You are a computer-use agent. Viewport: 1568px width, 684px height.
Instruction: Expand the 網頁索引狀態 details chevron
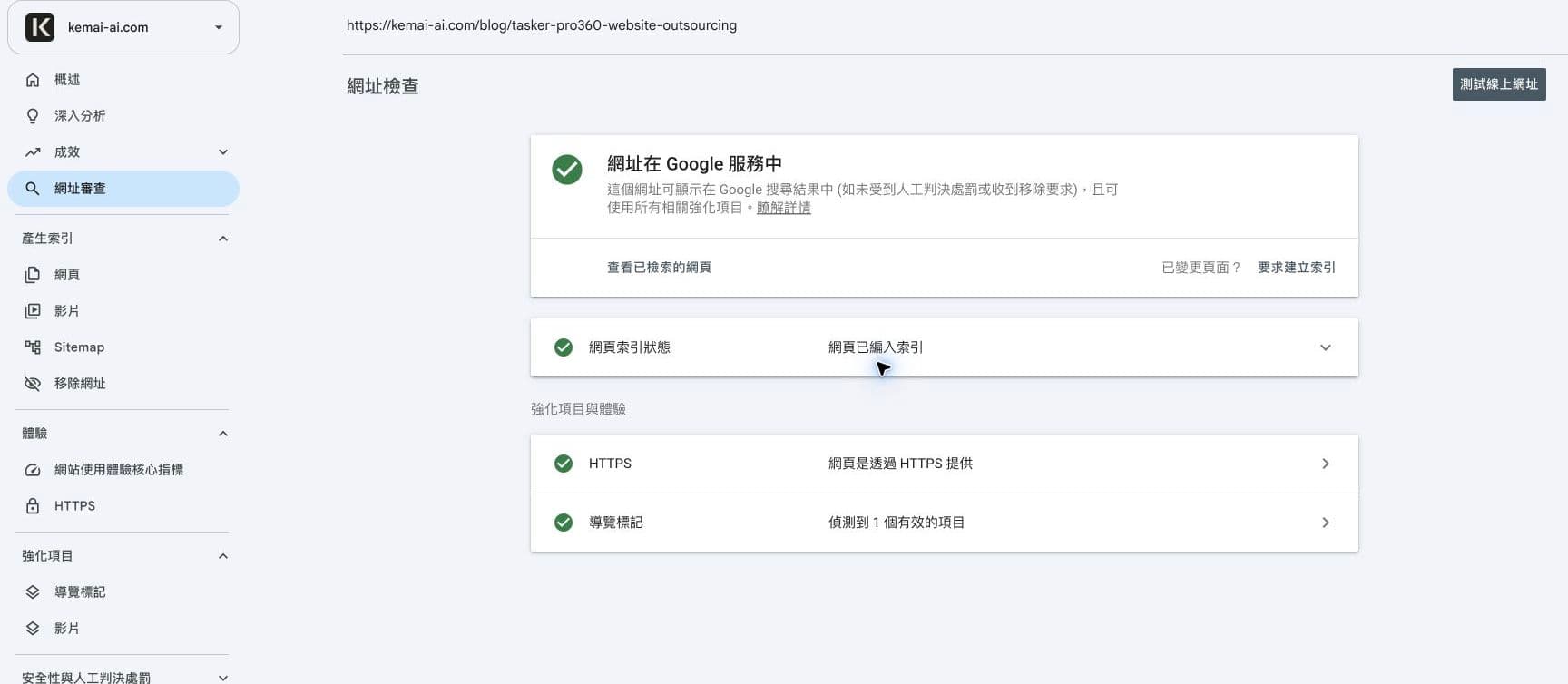pyautogui.click(x=1326, y=347)
